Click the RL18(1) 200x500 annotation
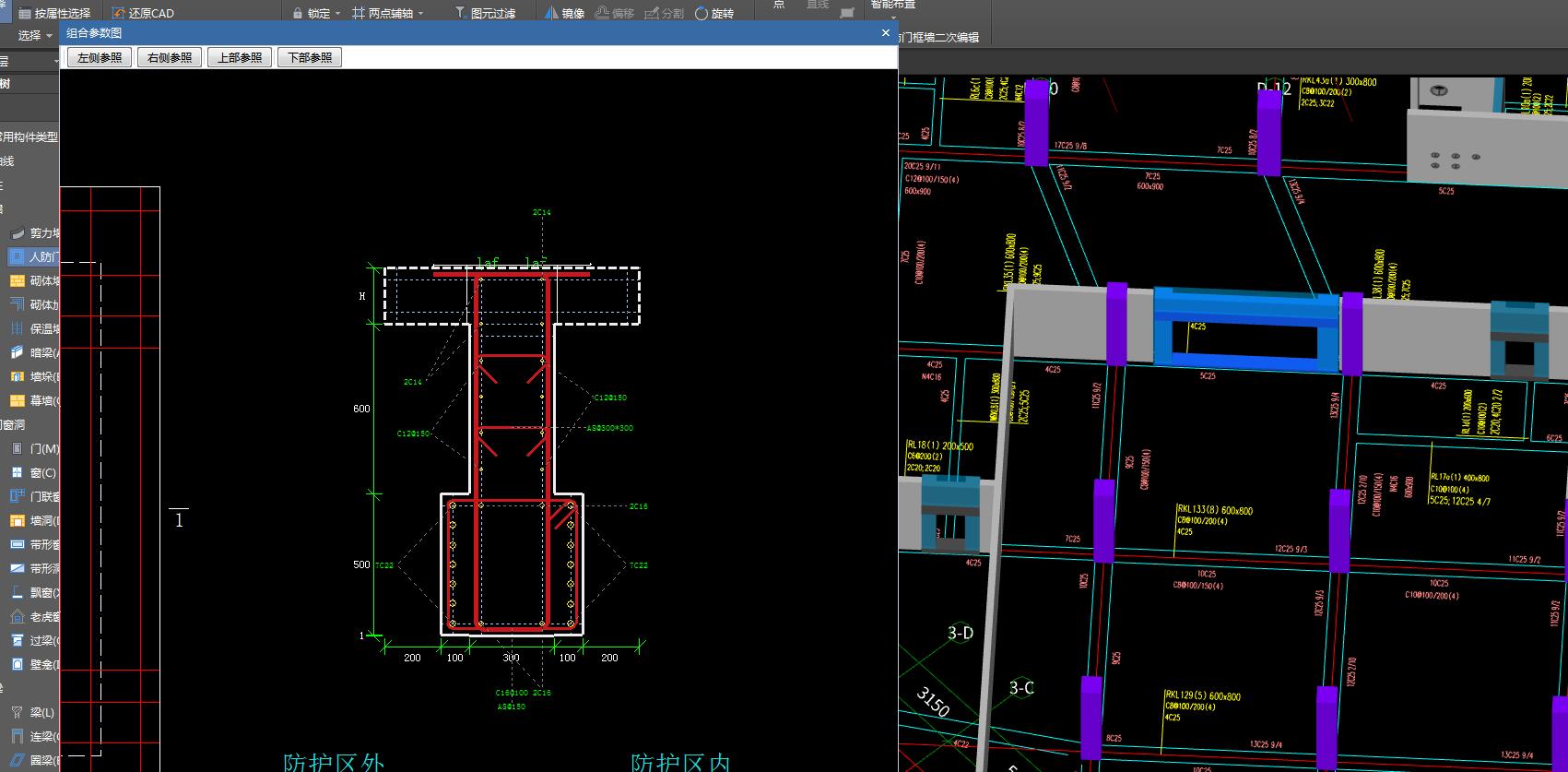This screenshot has height=772, width=1568. click(x=940, y=446)
